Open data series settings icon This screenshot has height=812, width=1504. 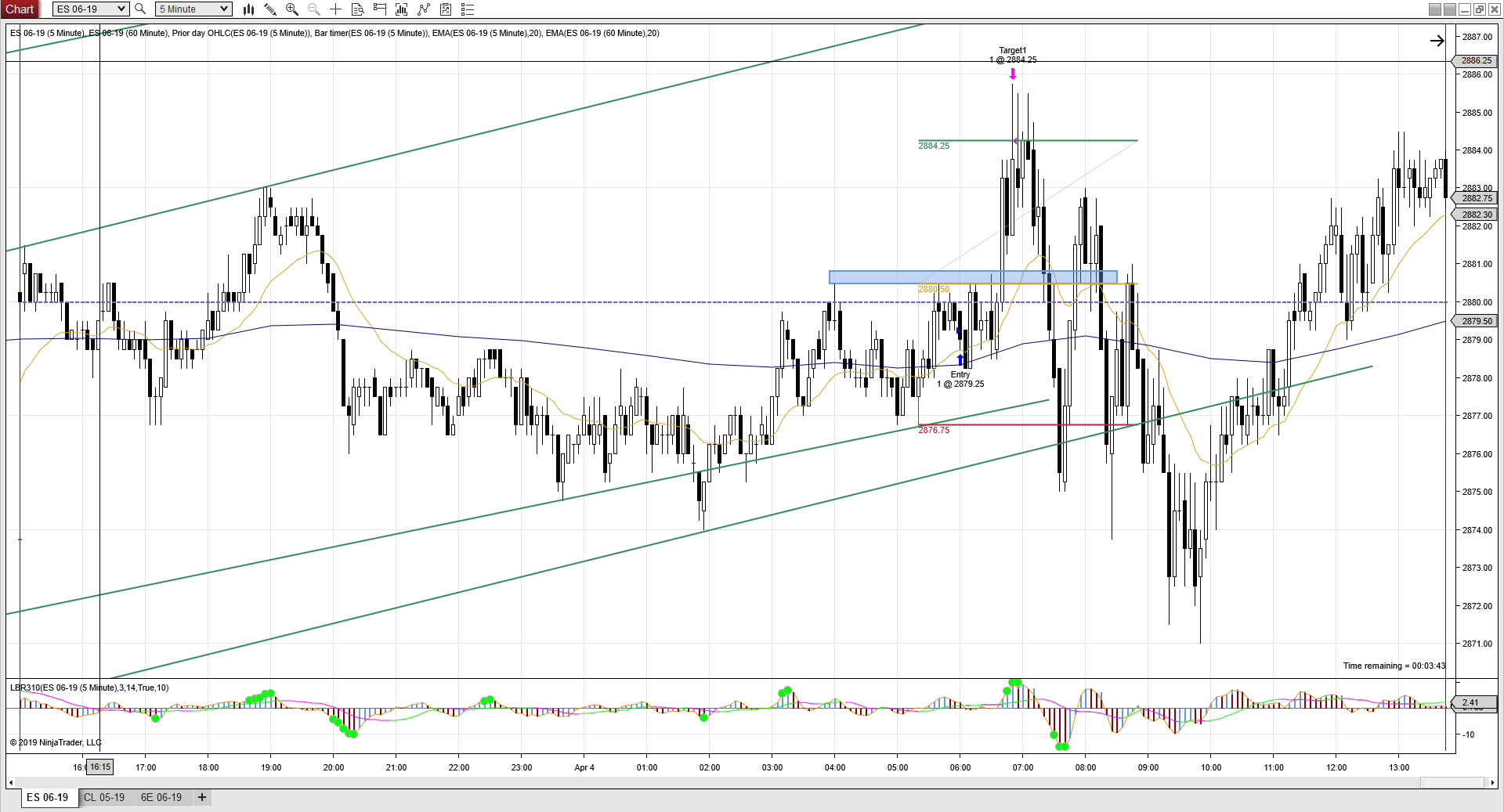pos(402,9)
